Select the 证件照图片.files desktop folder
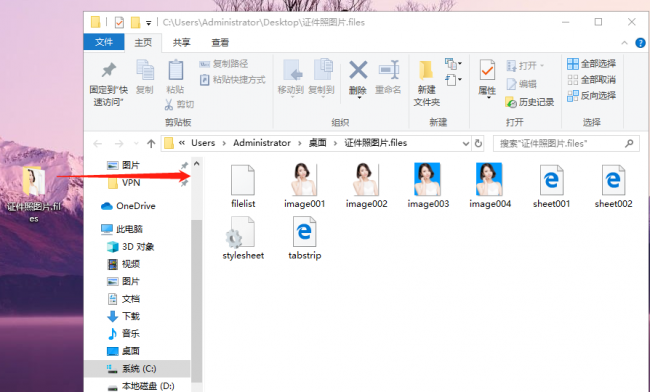This screenshot has height=392, width=650. click(x=34, y=195)
